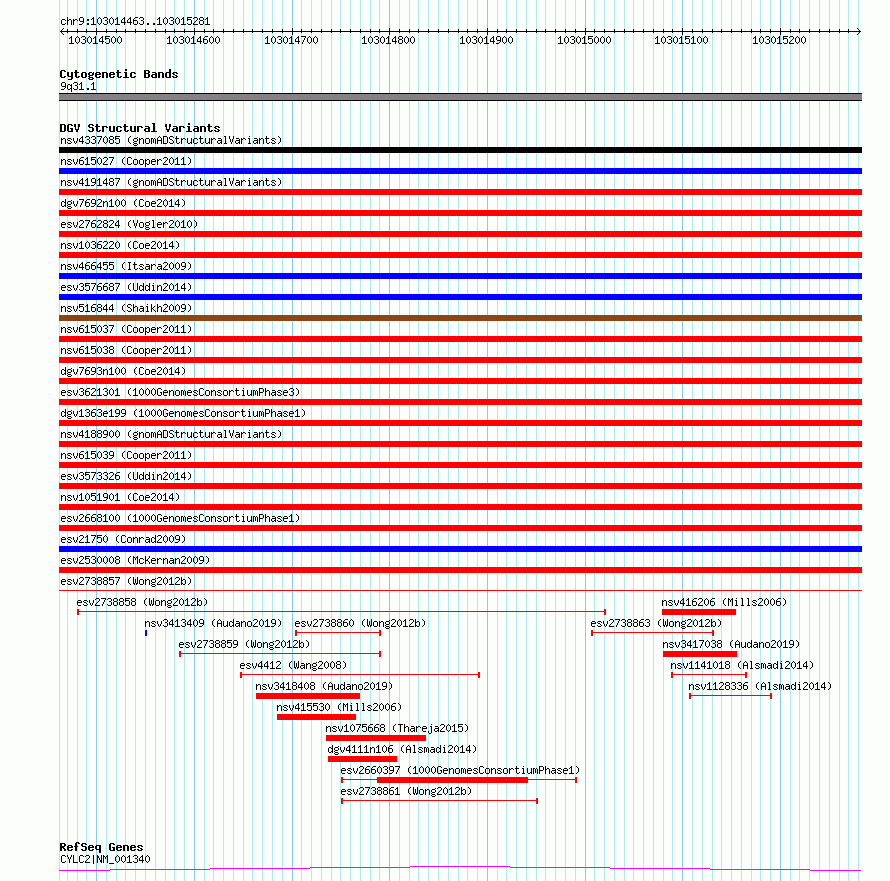Image resolution: width=890 pixels, height=881 pixels.
Task: Click the esv2530008 (McKernan2009) label
Action: tap(135, 560)
